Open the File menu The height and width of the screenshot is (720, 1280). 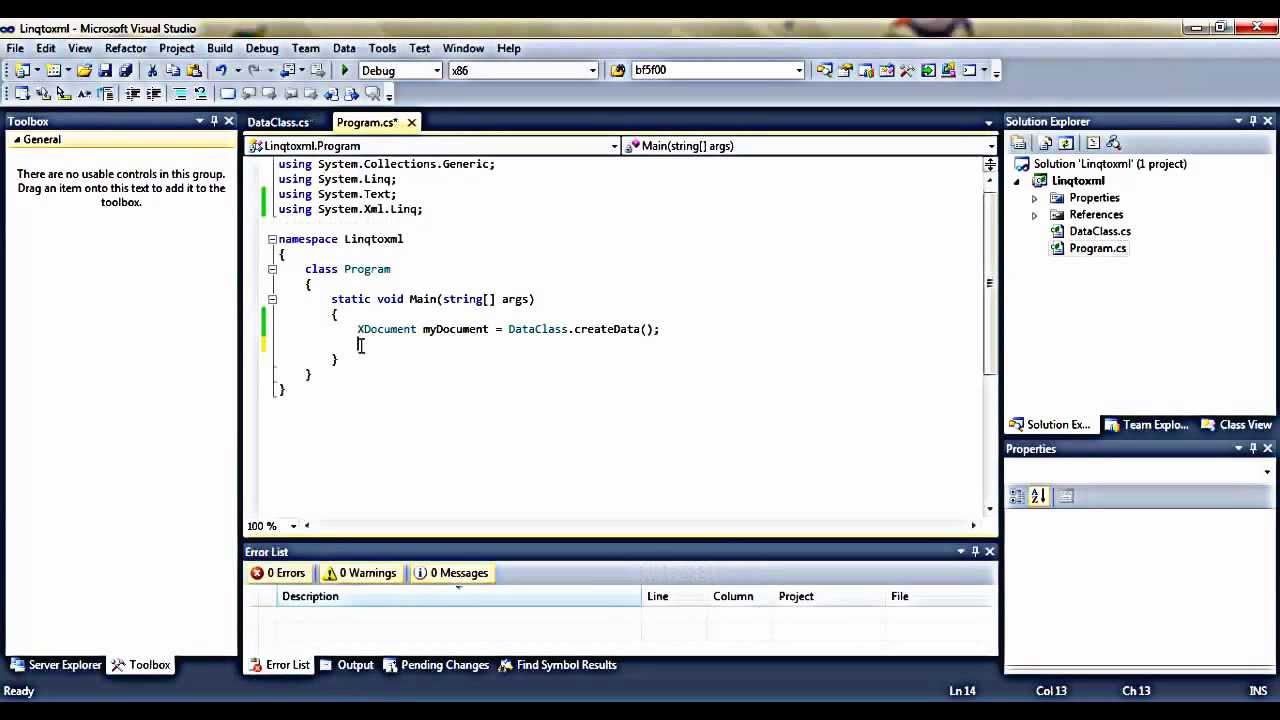click(15, 48)
